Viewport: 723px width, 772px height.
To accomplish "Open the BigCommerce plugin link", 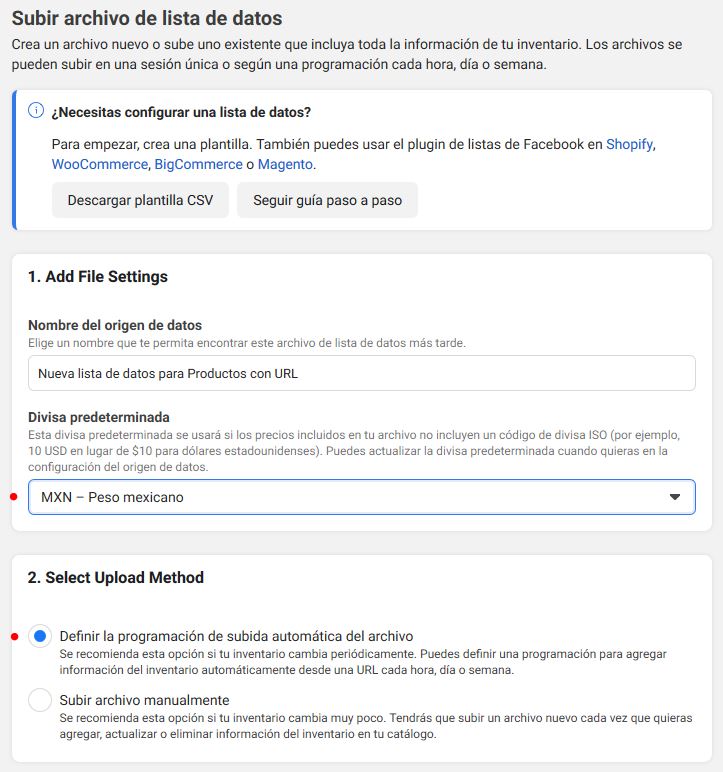I will [198, 164].
